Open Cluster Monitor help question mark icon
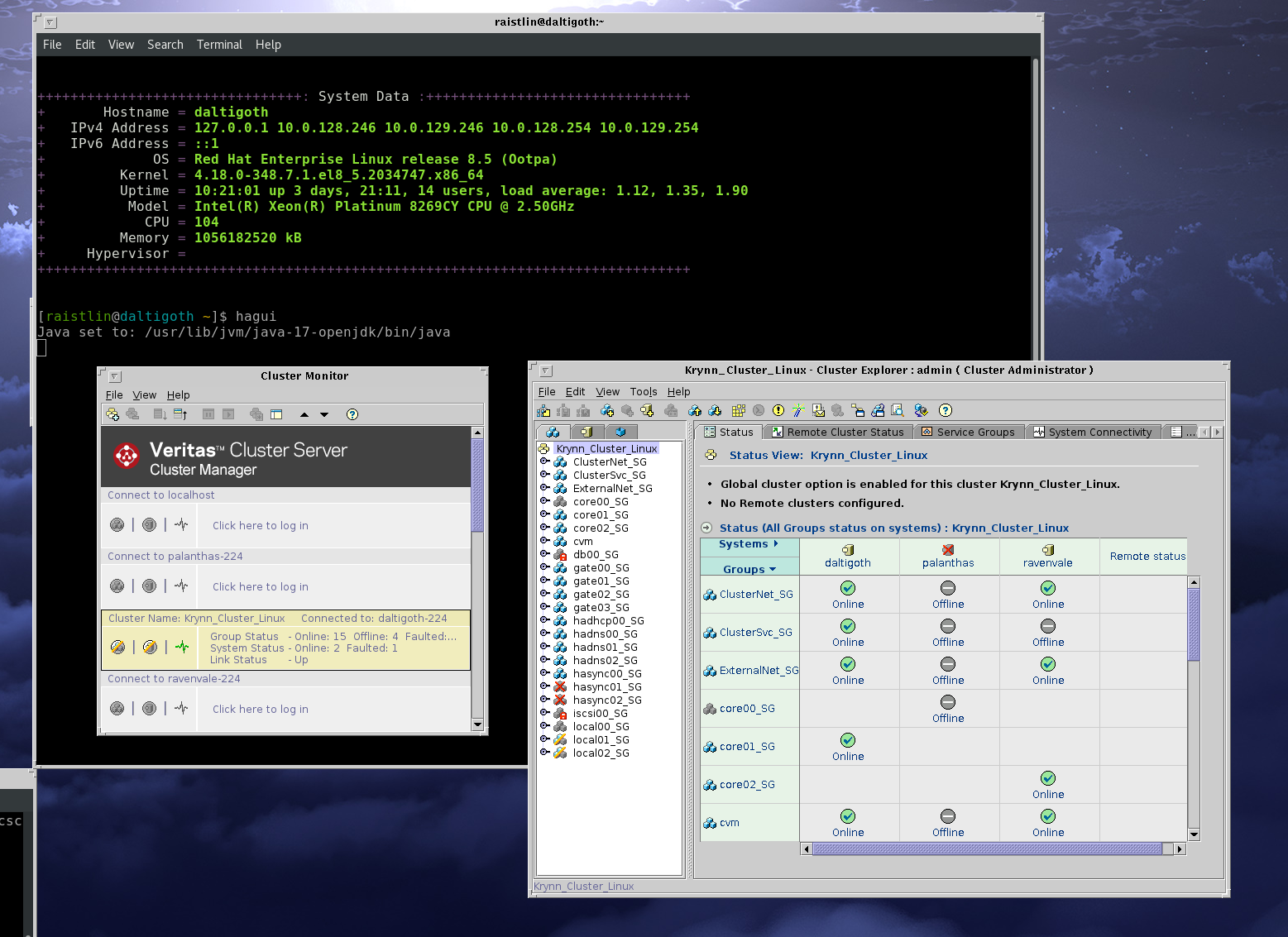This screenshot has height=937, width=1288. (x=352, y=414)
